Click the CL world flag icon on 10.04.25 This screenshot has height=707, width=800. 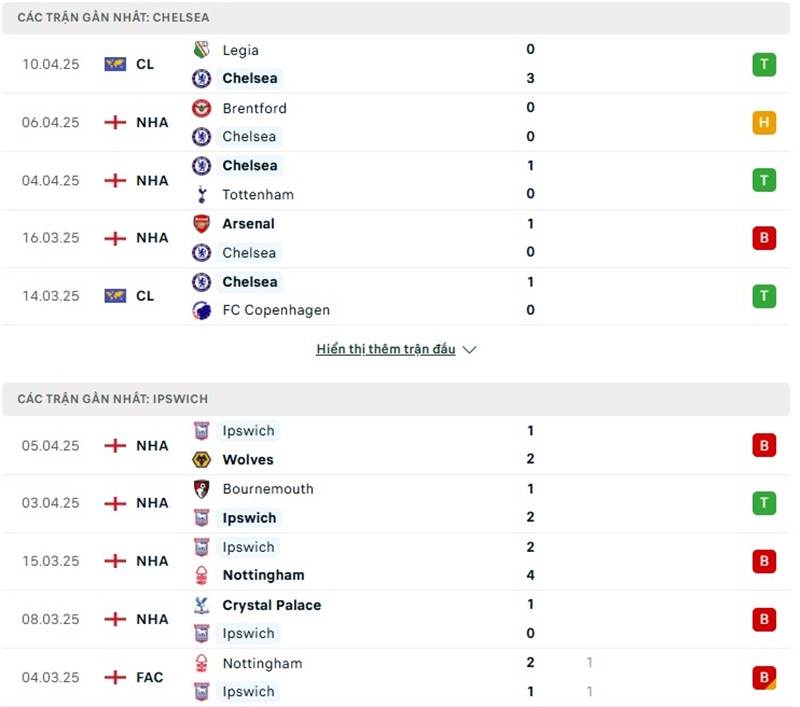[115, 64]
